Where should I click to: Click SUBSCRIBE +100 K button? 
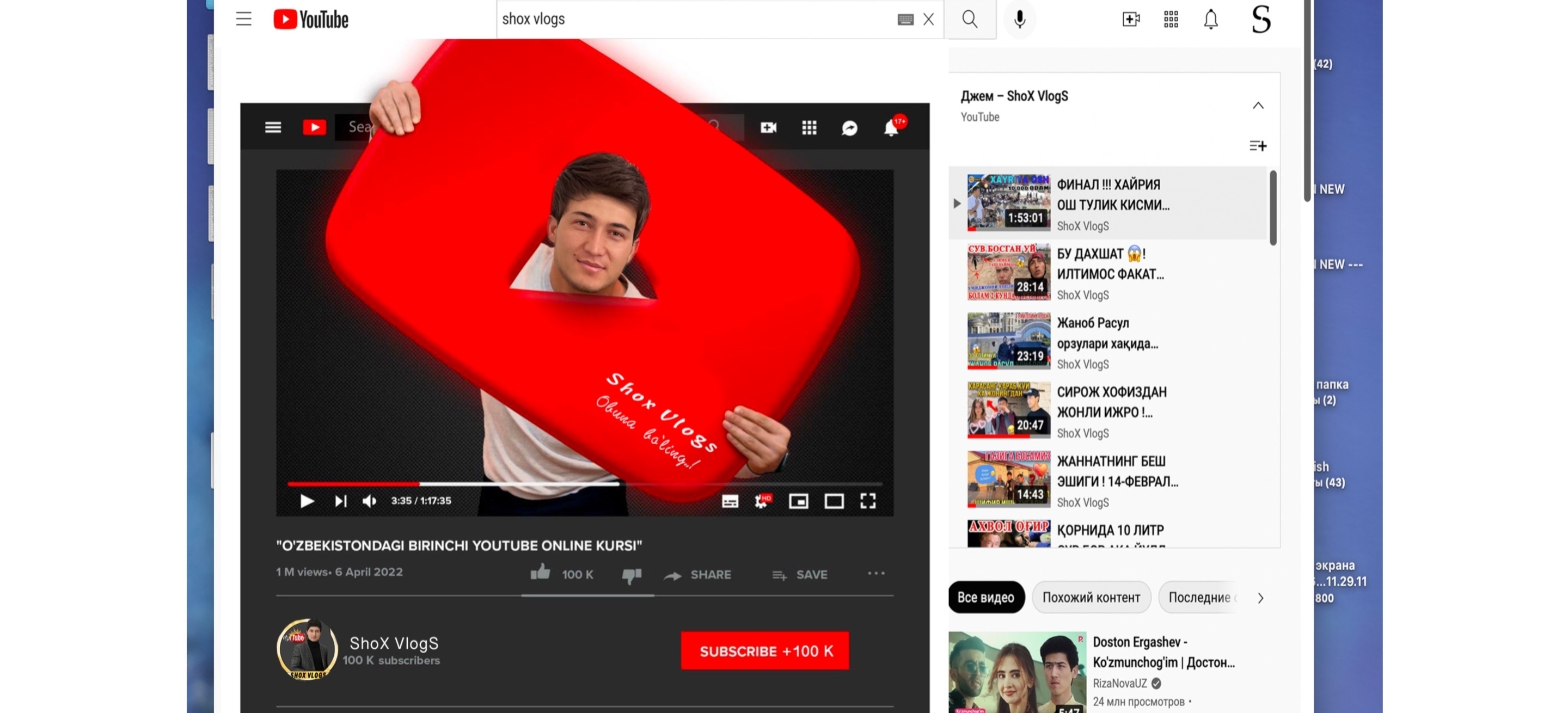point(765,651)
